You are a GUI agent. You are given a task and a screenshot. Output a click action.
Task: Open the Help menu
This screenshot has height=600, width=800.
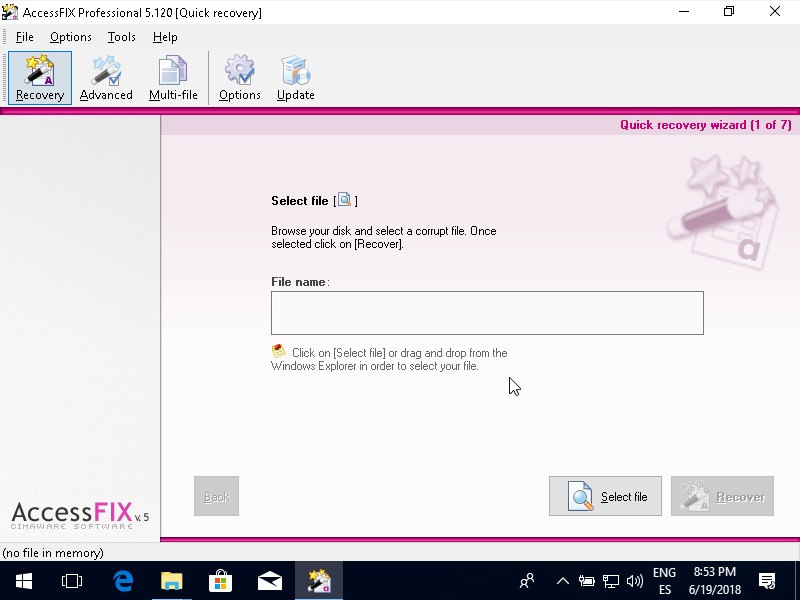tap(165, 37)
